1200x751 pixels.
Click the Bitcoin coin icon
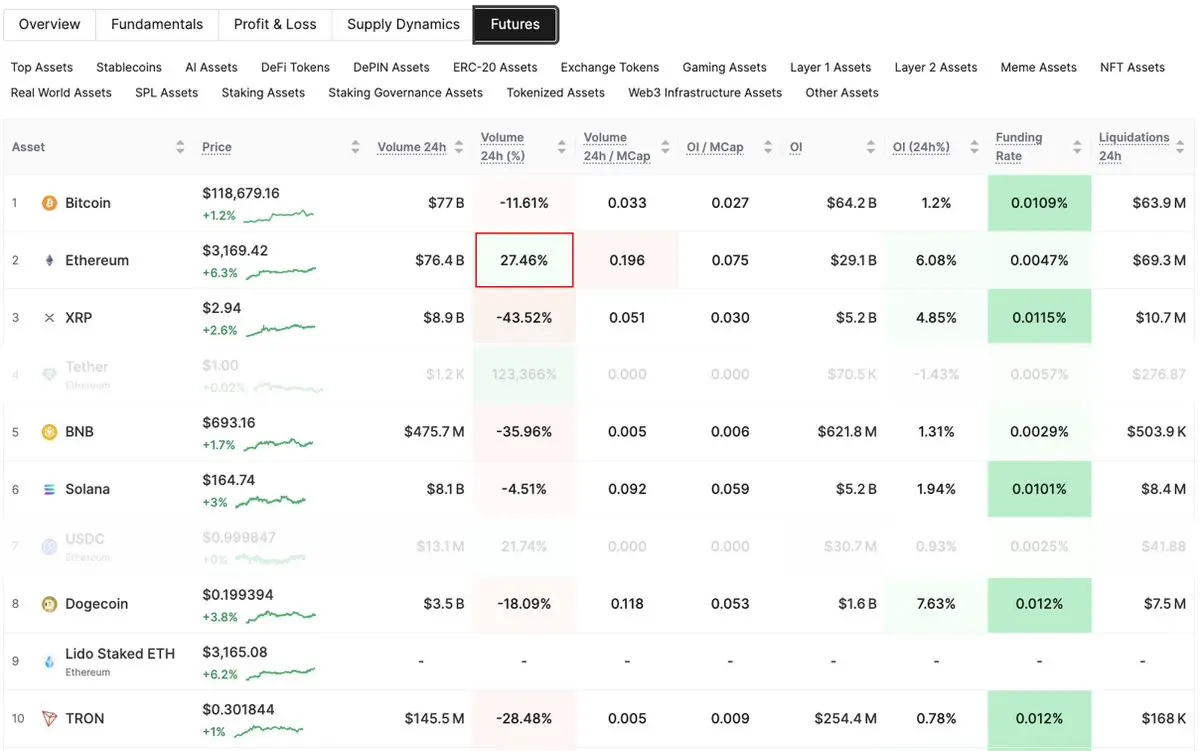pyautogui.click(x=49, y=203)
